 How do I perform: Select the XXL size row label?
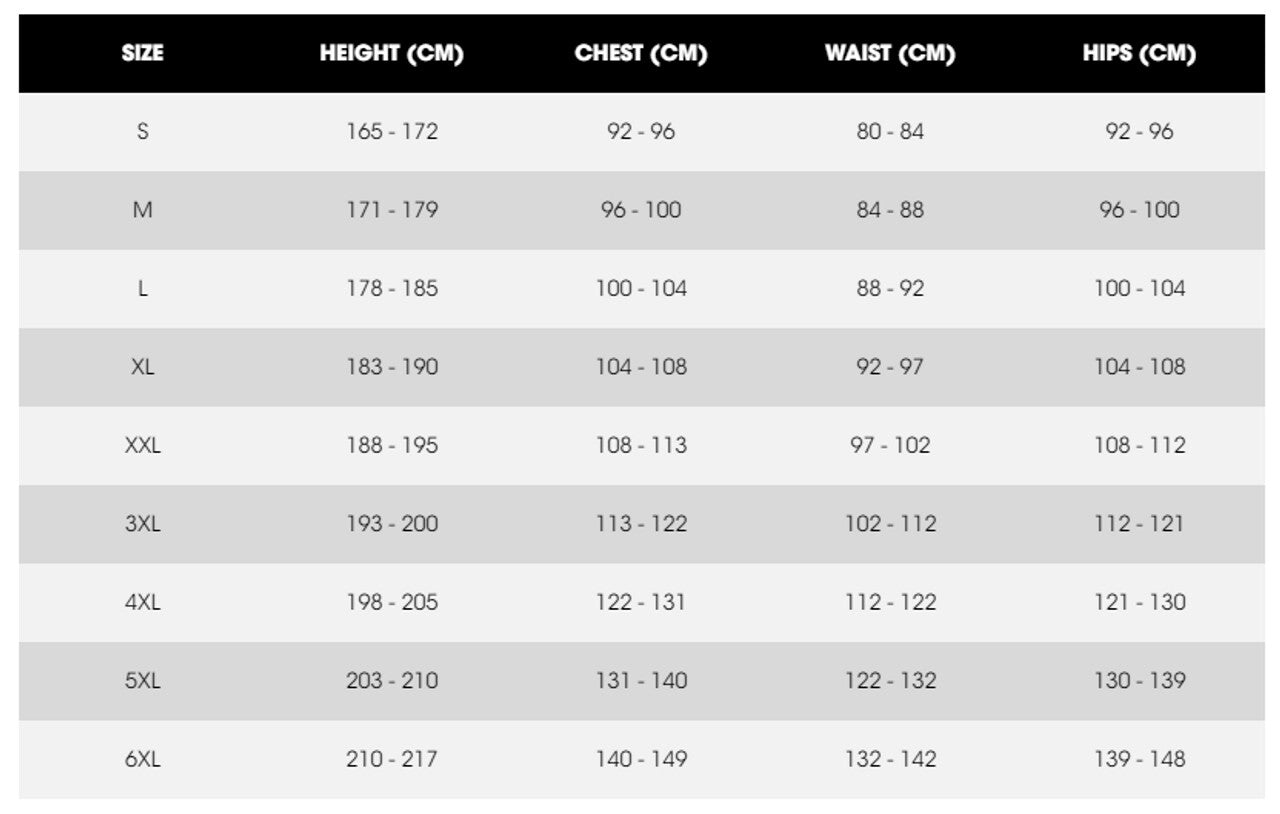pos(142,445)
